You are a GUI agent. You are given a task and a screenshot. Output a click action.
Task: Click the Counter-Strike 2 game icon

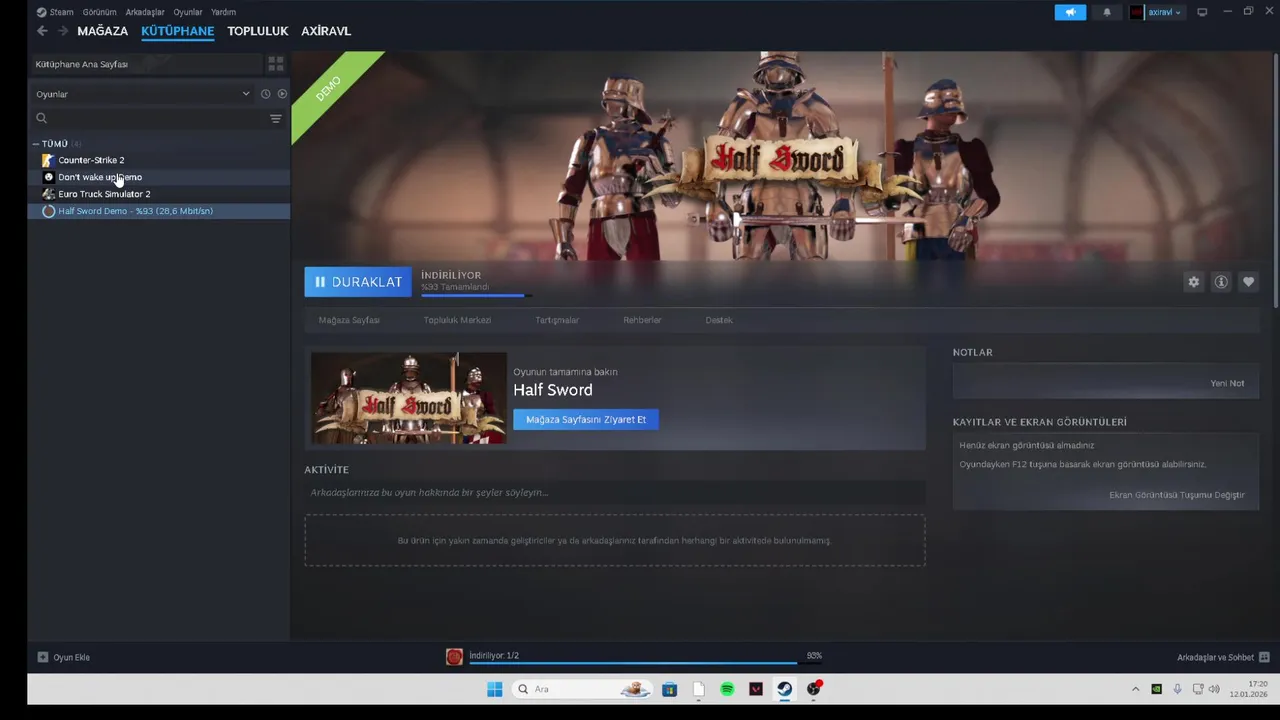pos(48,160)
